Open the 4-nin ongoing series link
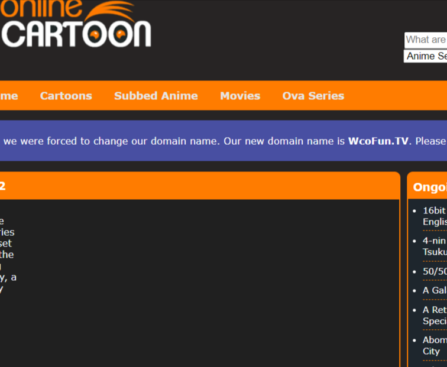The width and height of the screenshot is (447, 367). pos(435,246)
